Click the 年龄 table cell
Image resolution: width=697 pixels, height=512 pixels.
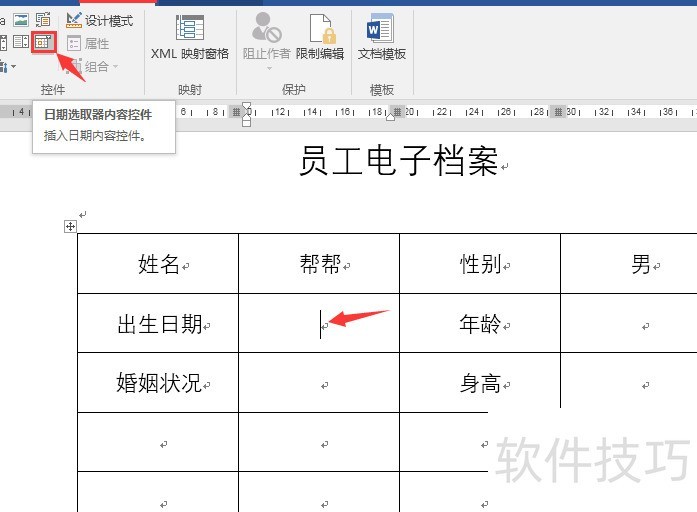(x=480, y=323)
